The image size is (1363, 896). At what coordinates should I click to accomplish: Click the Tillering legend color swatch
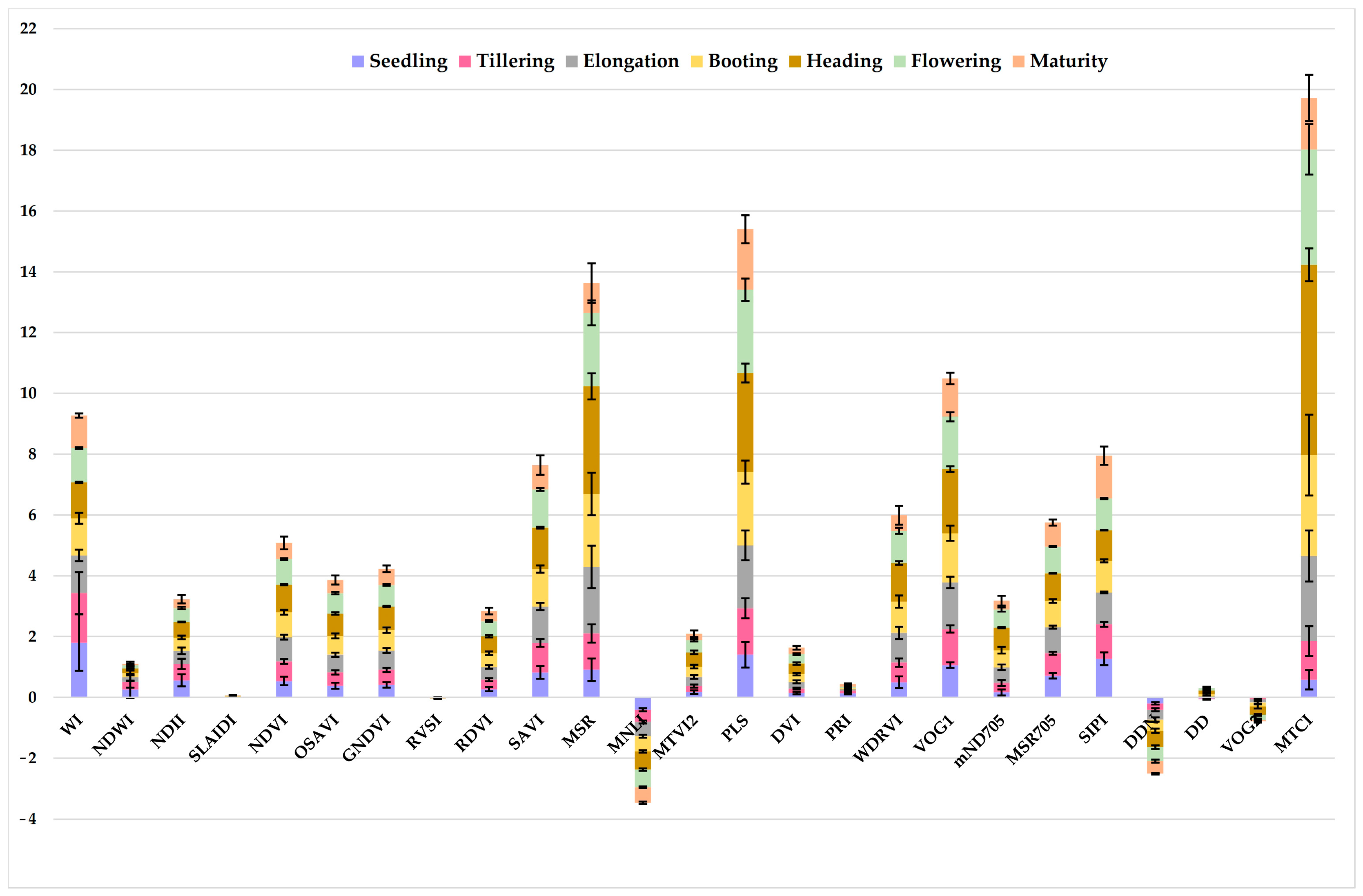[x=465, y=62]
